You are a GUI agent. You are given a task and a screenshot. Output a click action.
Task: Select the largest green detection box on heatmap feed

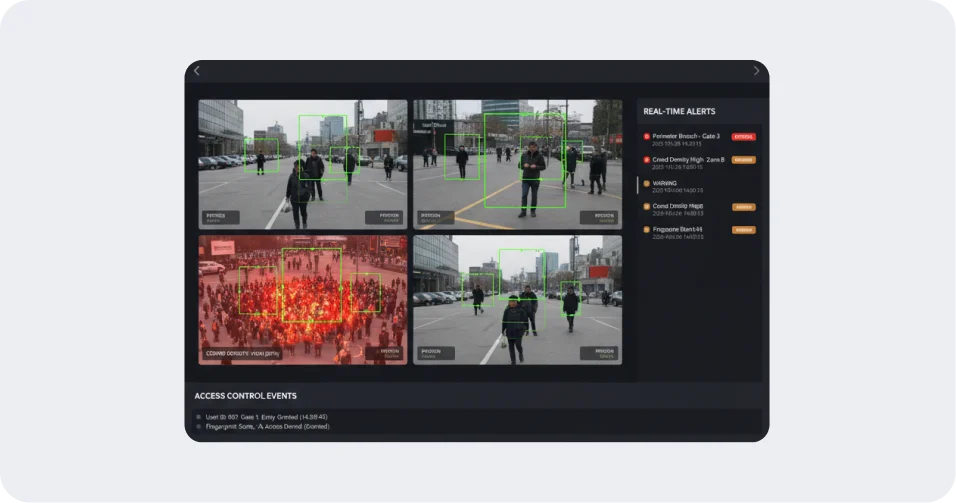312,285
